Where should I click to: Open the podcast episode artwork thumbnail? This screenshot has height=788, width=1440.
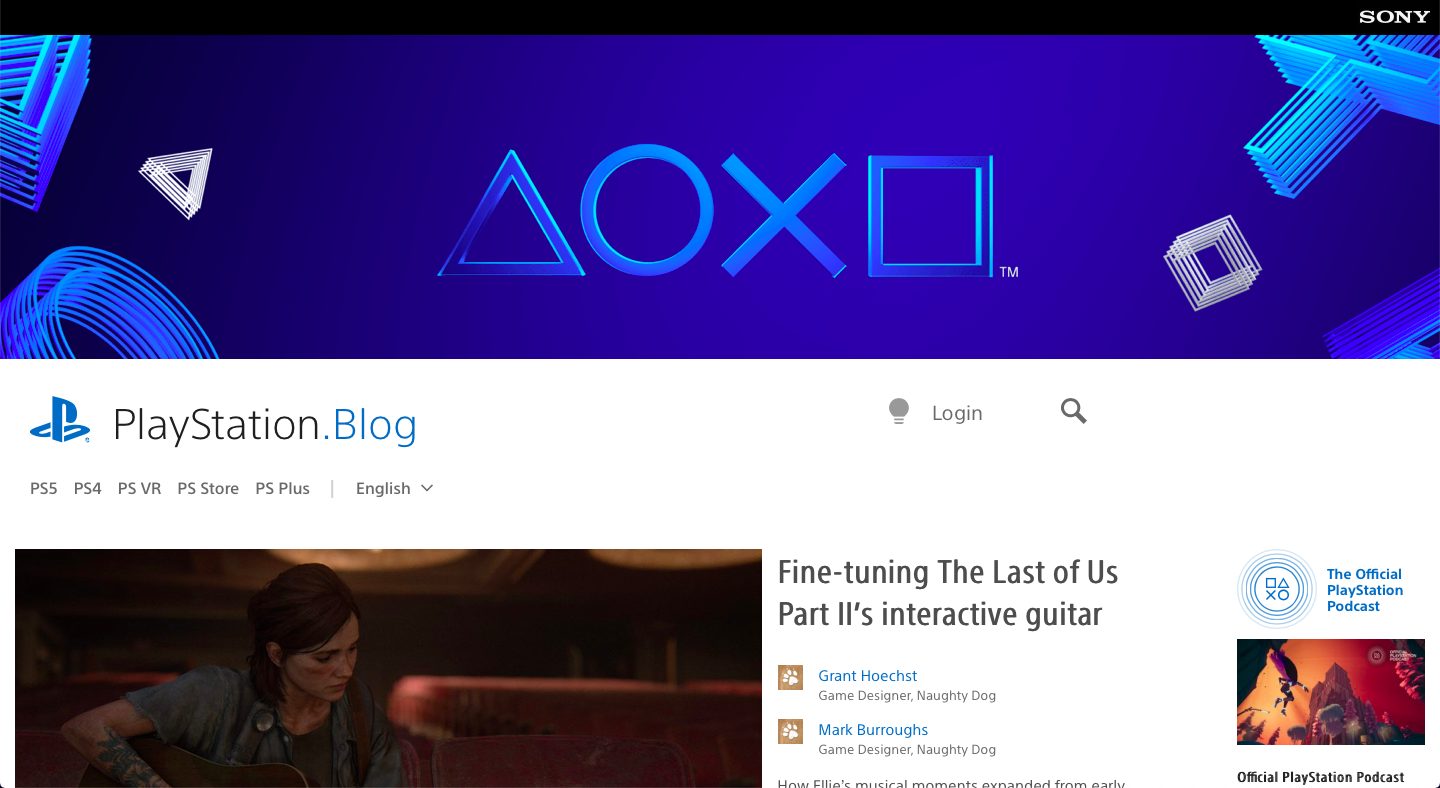[x=1331, y=692]
